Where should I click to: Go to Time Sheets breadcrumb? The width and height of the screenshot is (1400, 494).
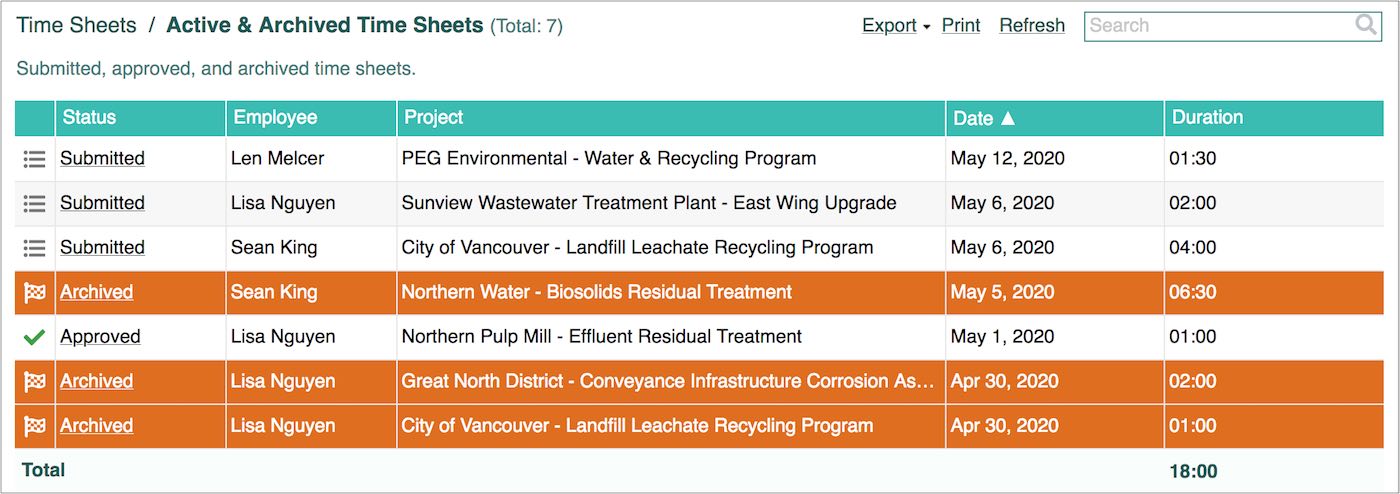(76, 26)
